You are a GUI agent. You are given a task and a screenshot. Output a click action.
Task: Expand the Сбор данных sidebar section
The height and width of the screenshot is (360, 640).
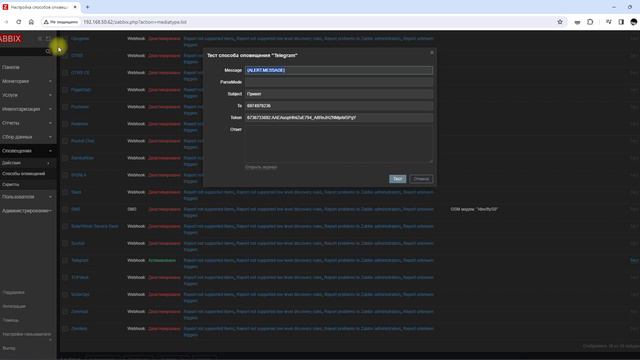[27, 137]
